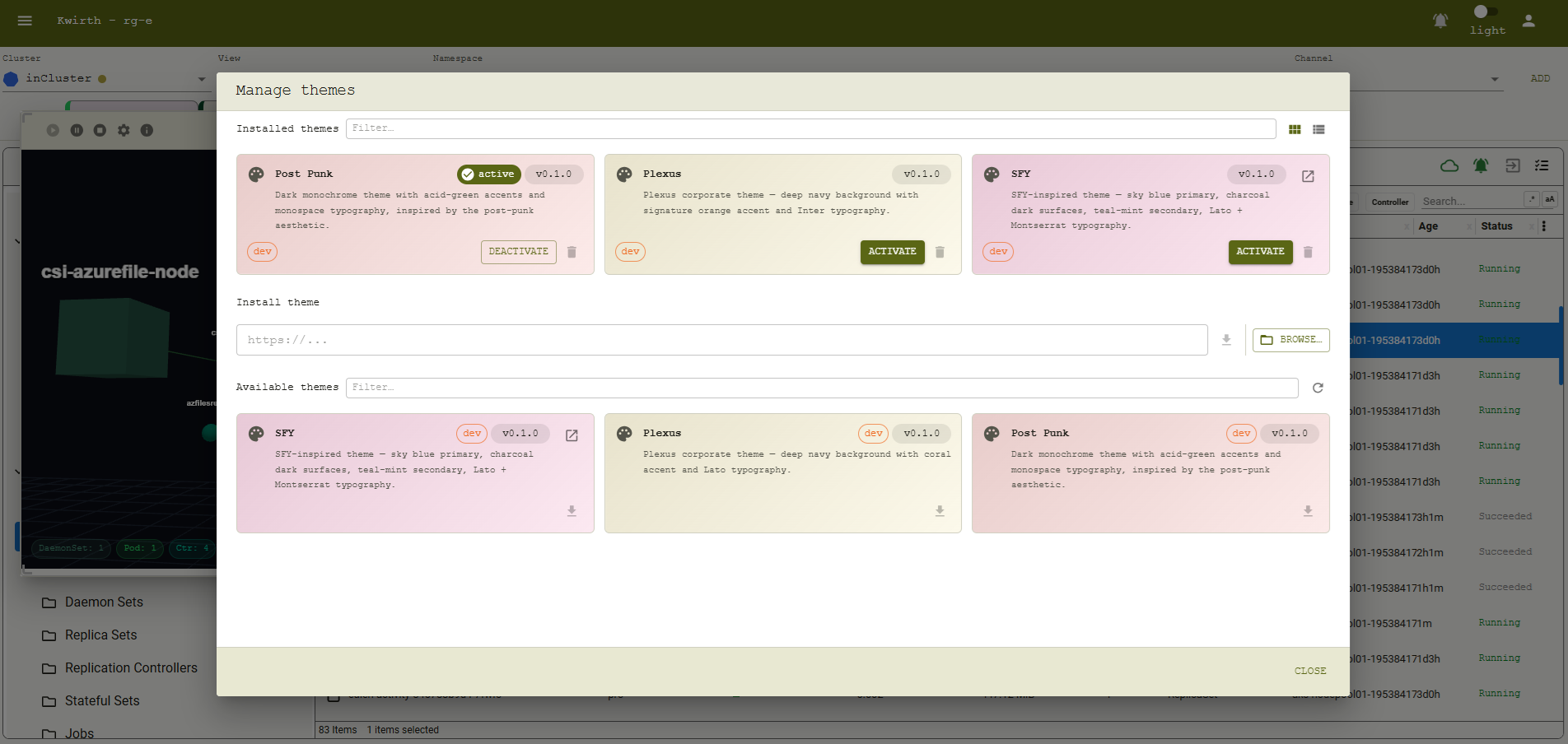This screenshot has height=744, width=1568.
Task: Open Replication Controllers folder
Action: (131, 668)
